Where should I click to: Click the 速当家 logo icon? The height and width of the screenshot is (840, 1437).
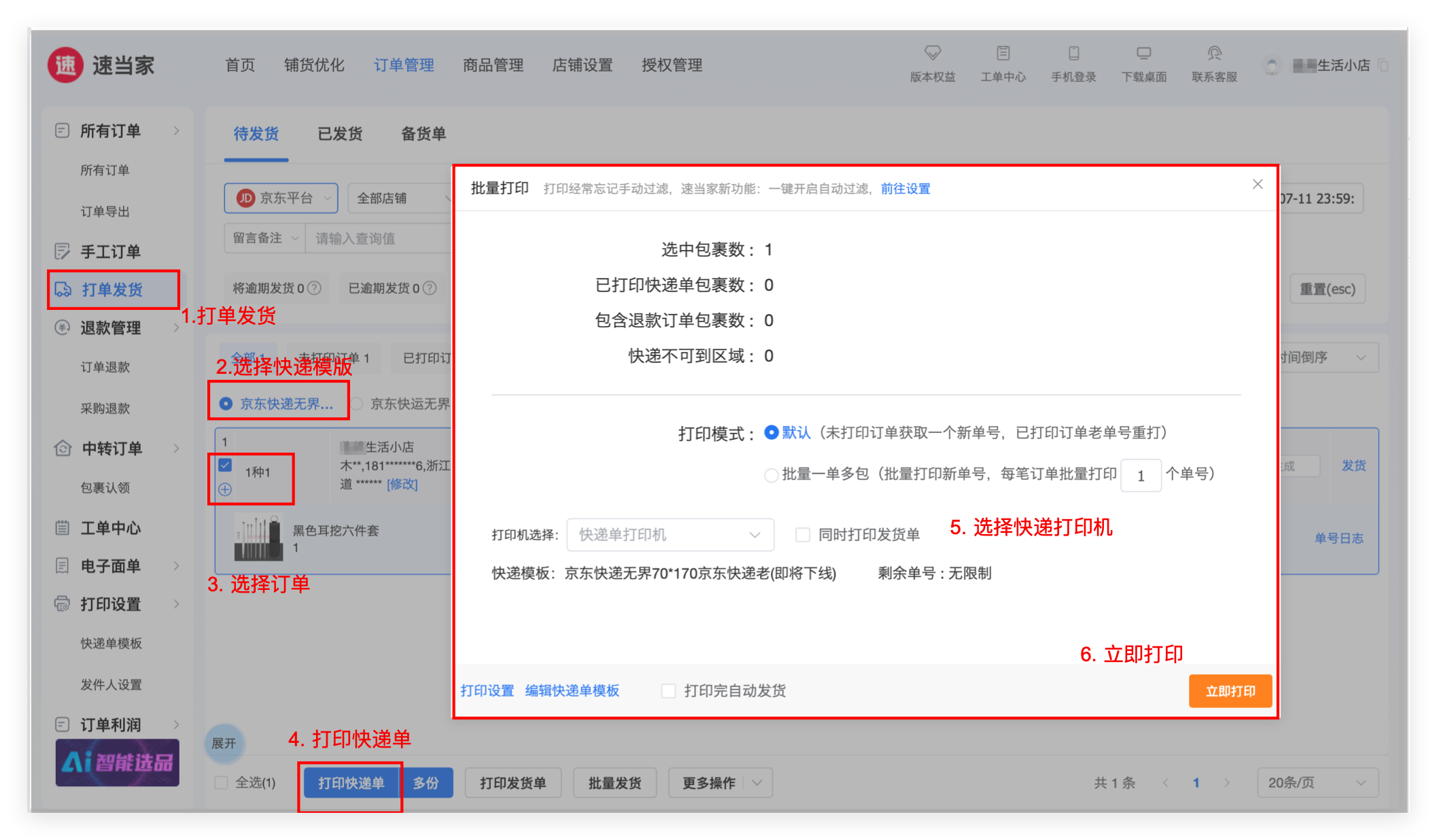[65, 65]
